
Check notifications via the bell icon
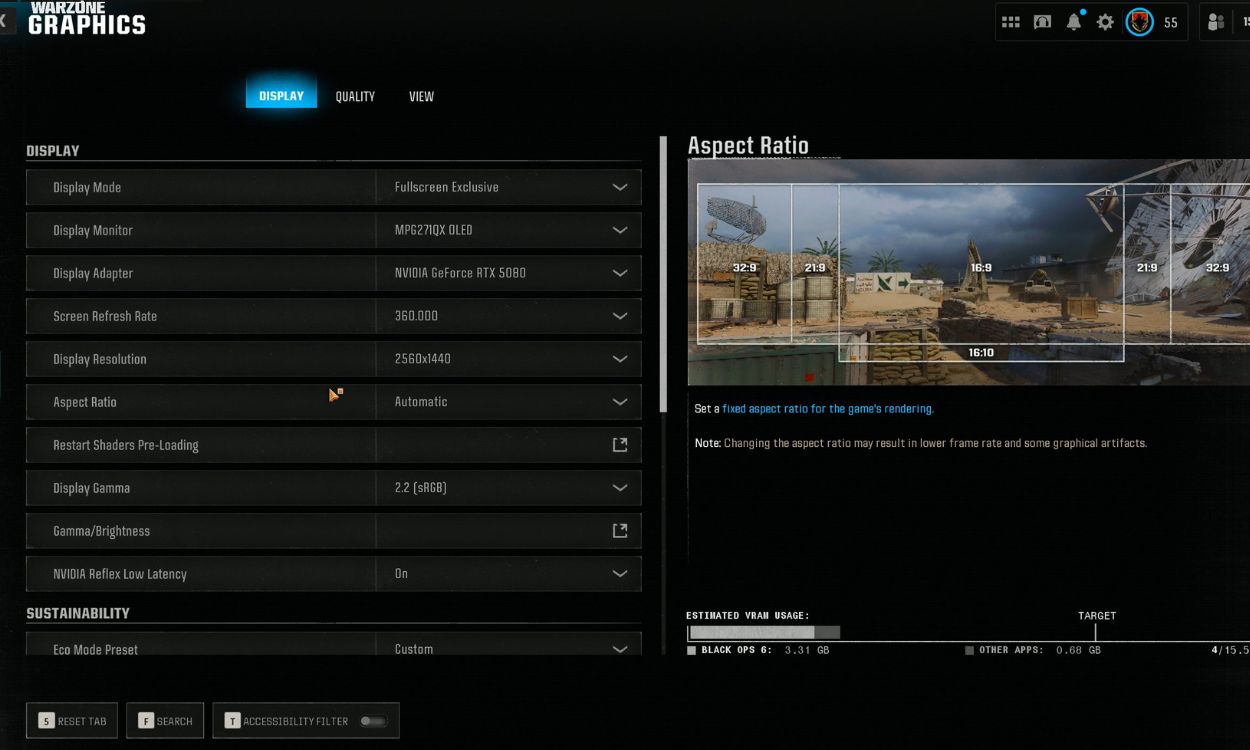tap(1072, 21)
